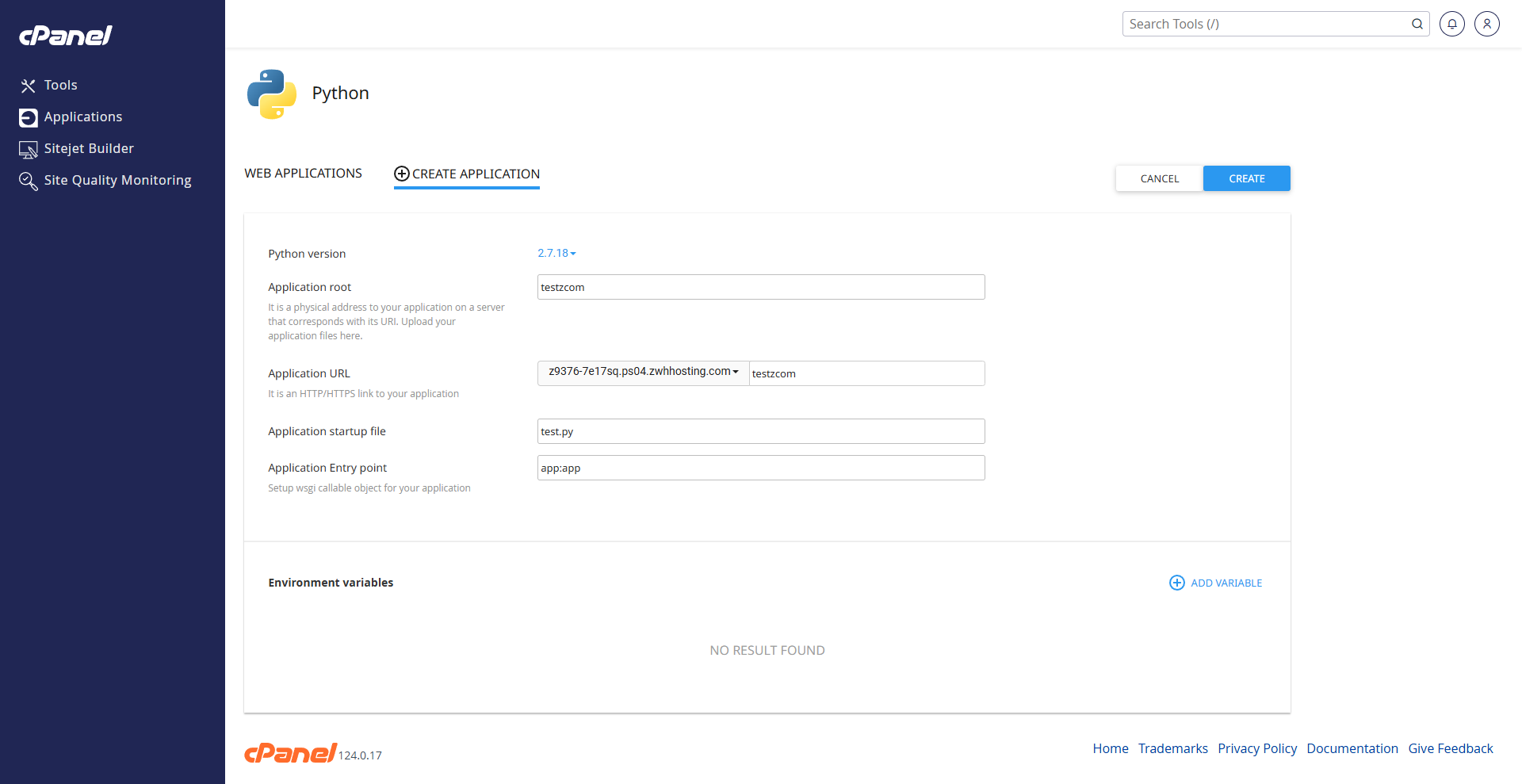This screenshot has height=784, width=1522.
Task: Click the search magnifier icon in Search Tools
Action: click(1417, 24)
